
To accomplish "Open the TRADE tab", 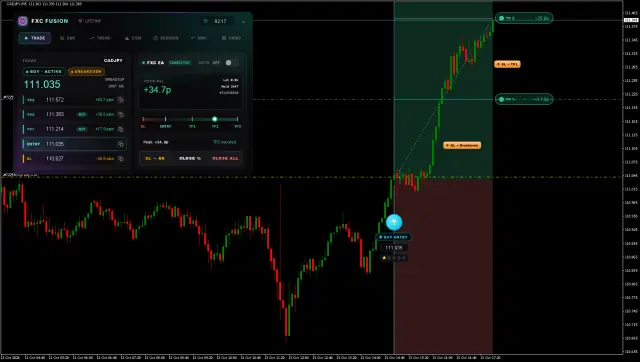I will (35, 38).
